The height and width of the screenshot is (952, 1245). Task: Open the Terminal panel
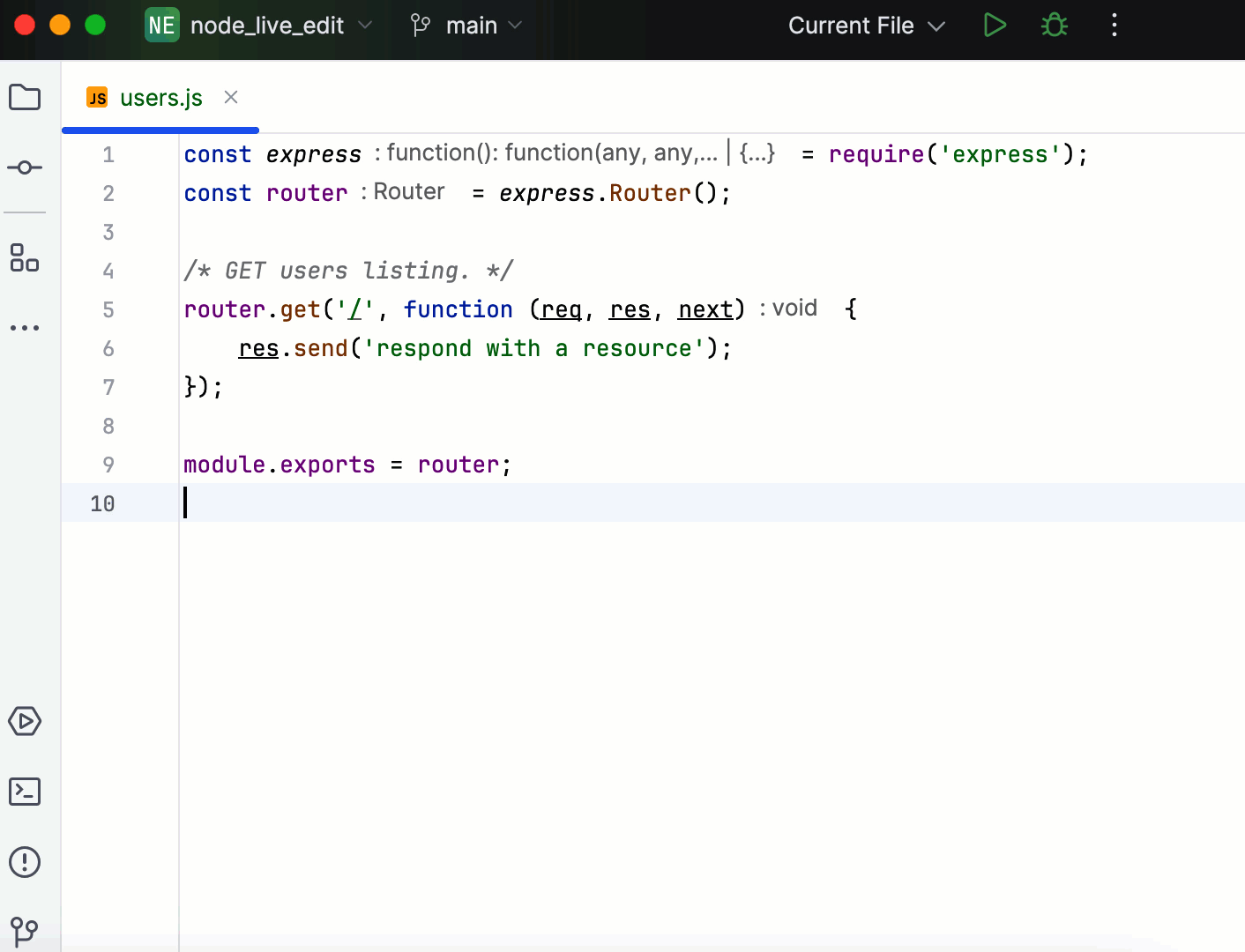pyautogui.click(x=25, y=792)
